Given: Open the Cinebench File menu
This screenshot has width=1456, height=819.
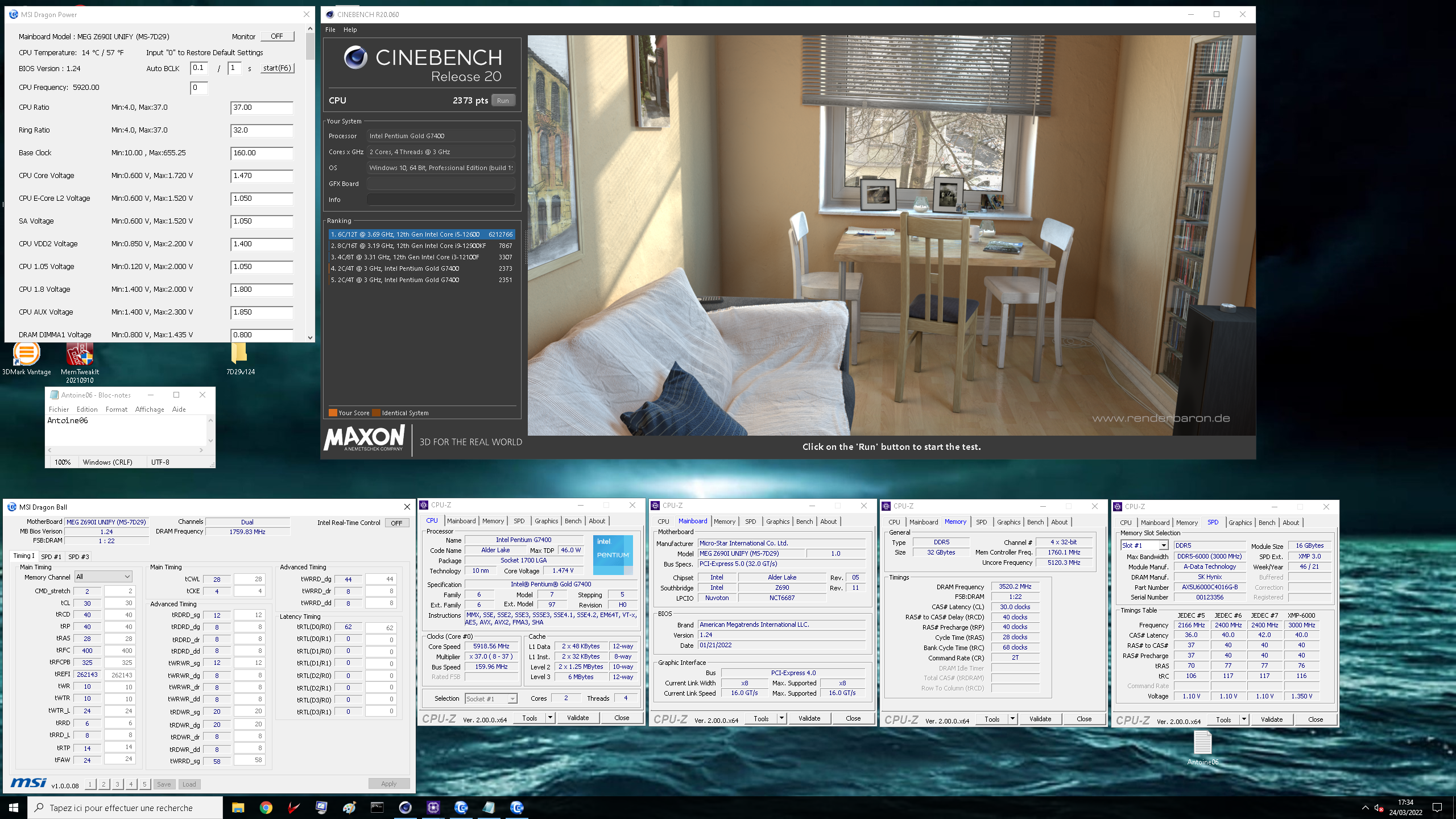Looking at the screenshot, I should pyautogui.click(x=330, y=30).
